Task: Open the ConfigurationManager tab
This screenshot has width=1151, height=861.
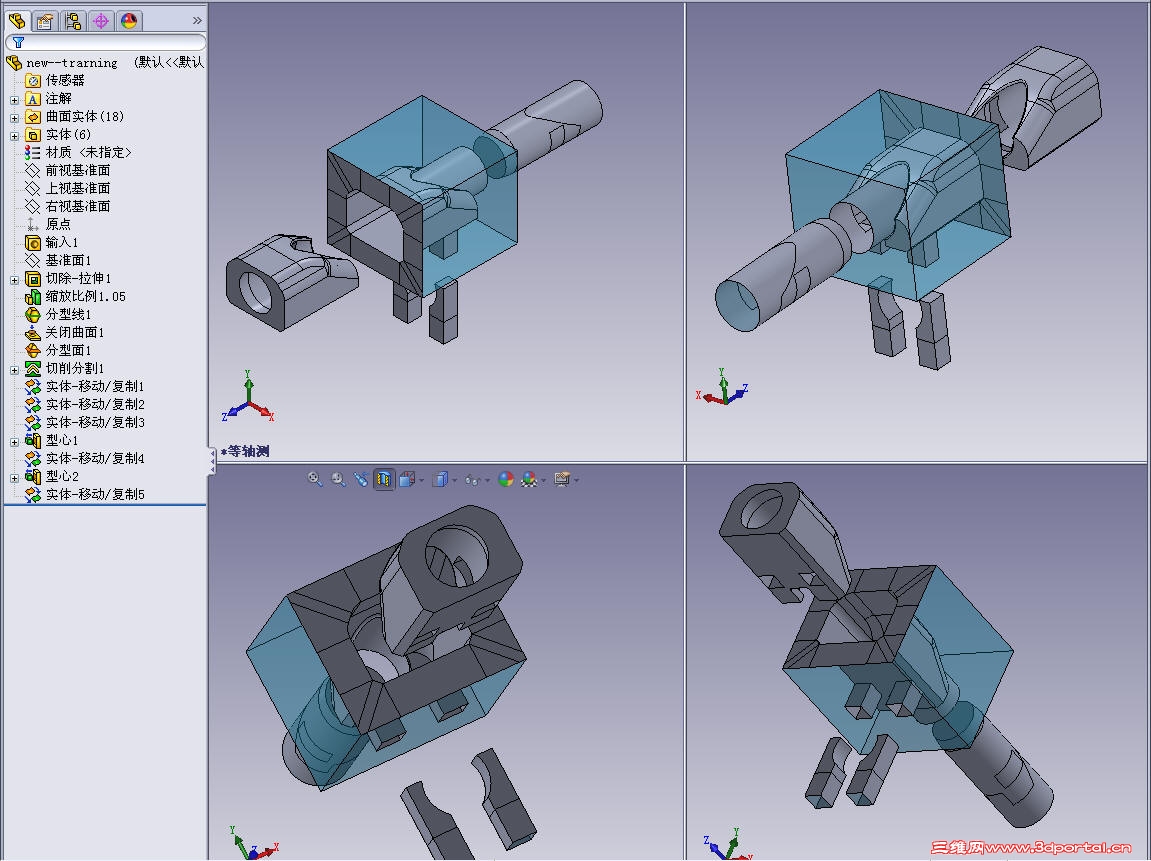Action: 73,21
